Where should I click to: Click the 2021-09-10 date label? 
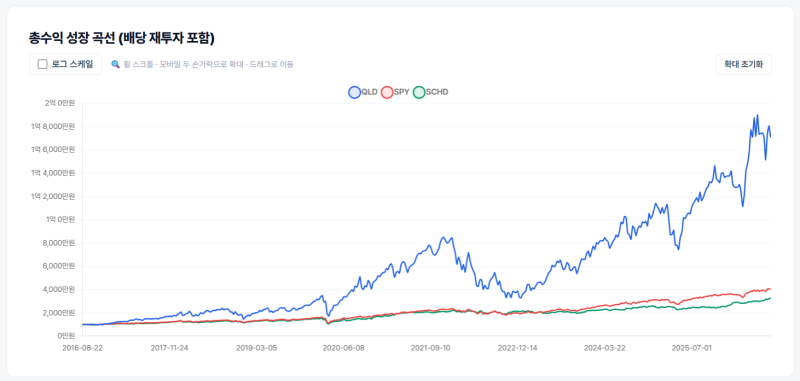[x=431, y=348]
